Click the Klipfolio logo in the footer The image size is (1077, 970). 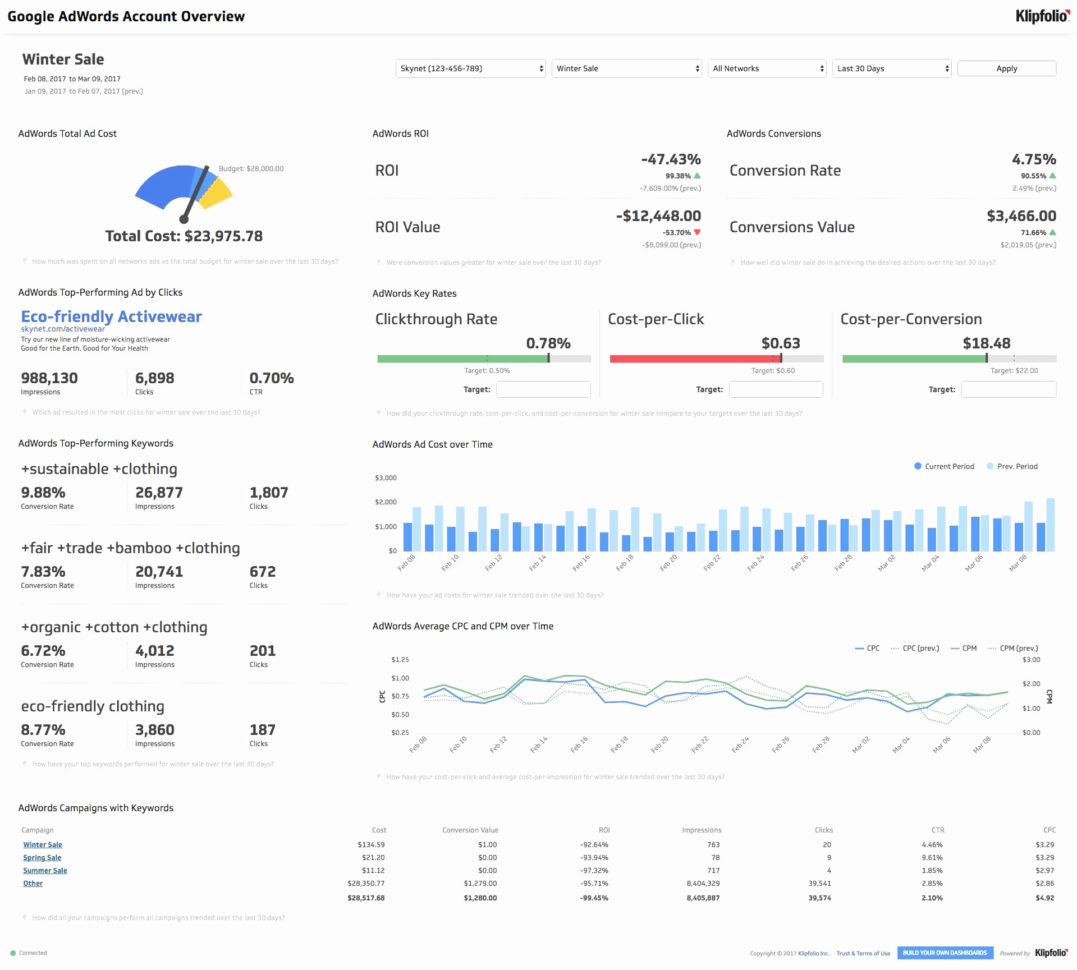(x=1049, y=953)
